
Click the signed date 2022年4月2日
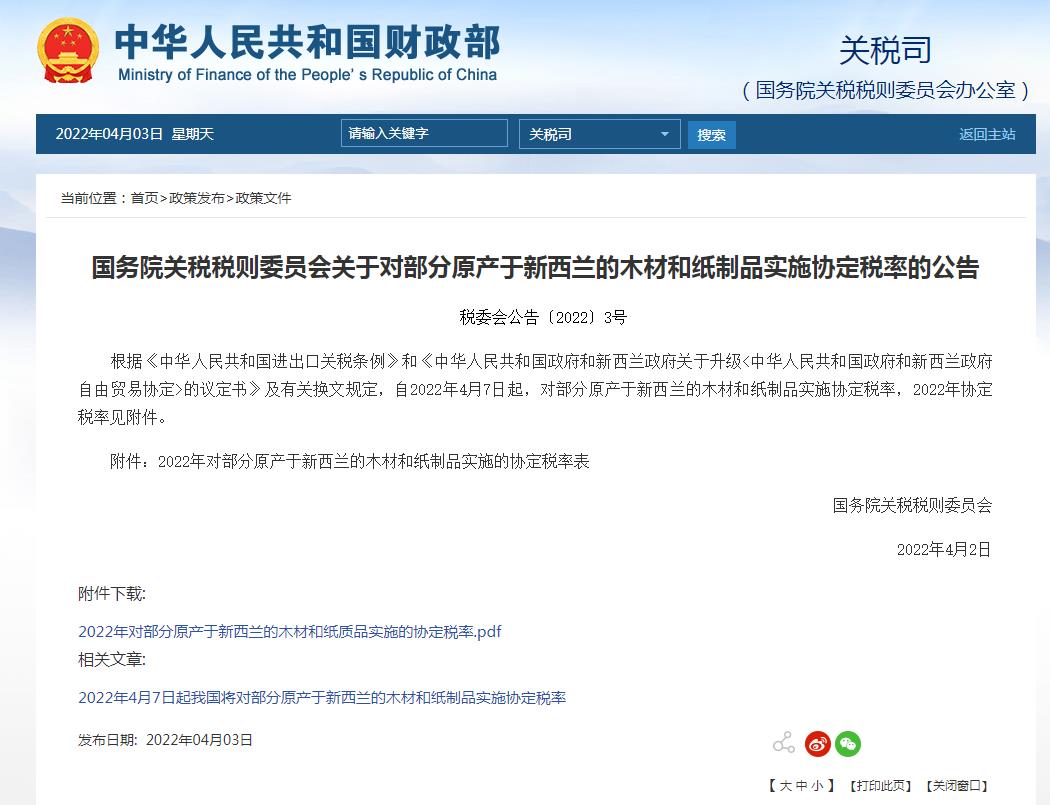pos(944,549)
